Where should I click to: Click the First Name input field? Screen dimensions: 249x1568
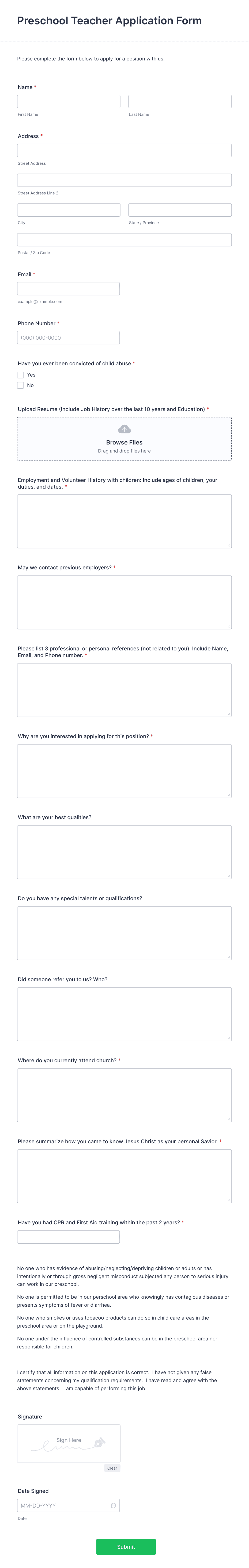point(68,101)
